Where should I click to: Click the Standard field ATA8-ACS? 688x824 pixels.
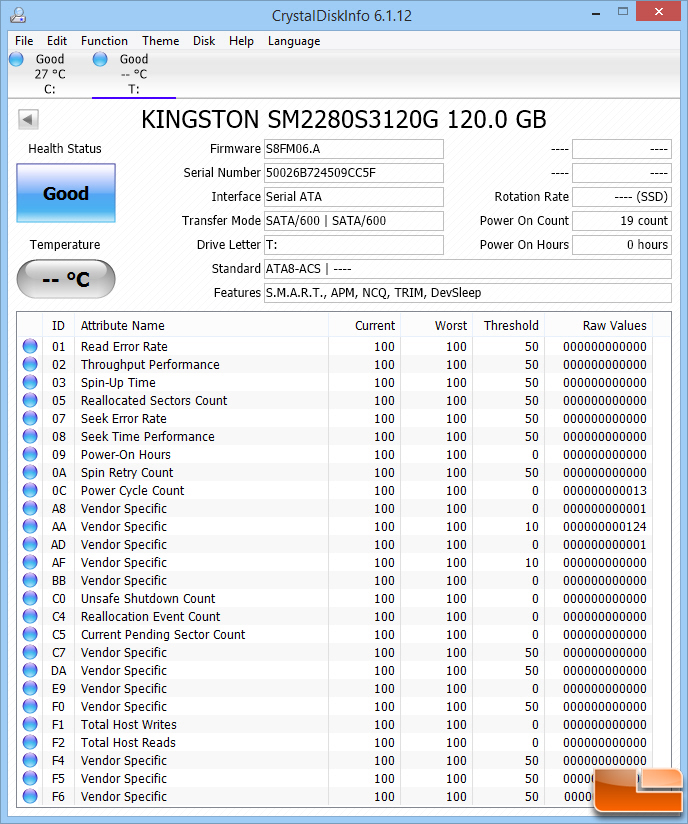(468, 269)
